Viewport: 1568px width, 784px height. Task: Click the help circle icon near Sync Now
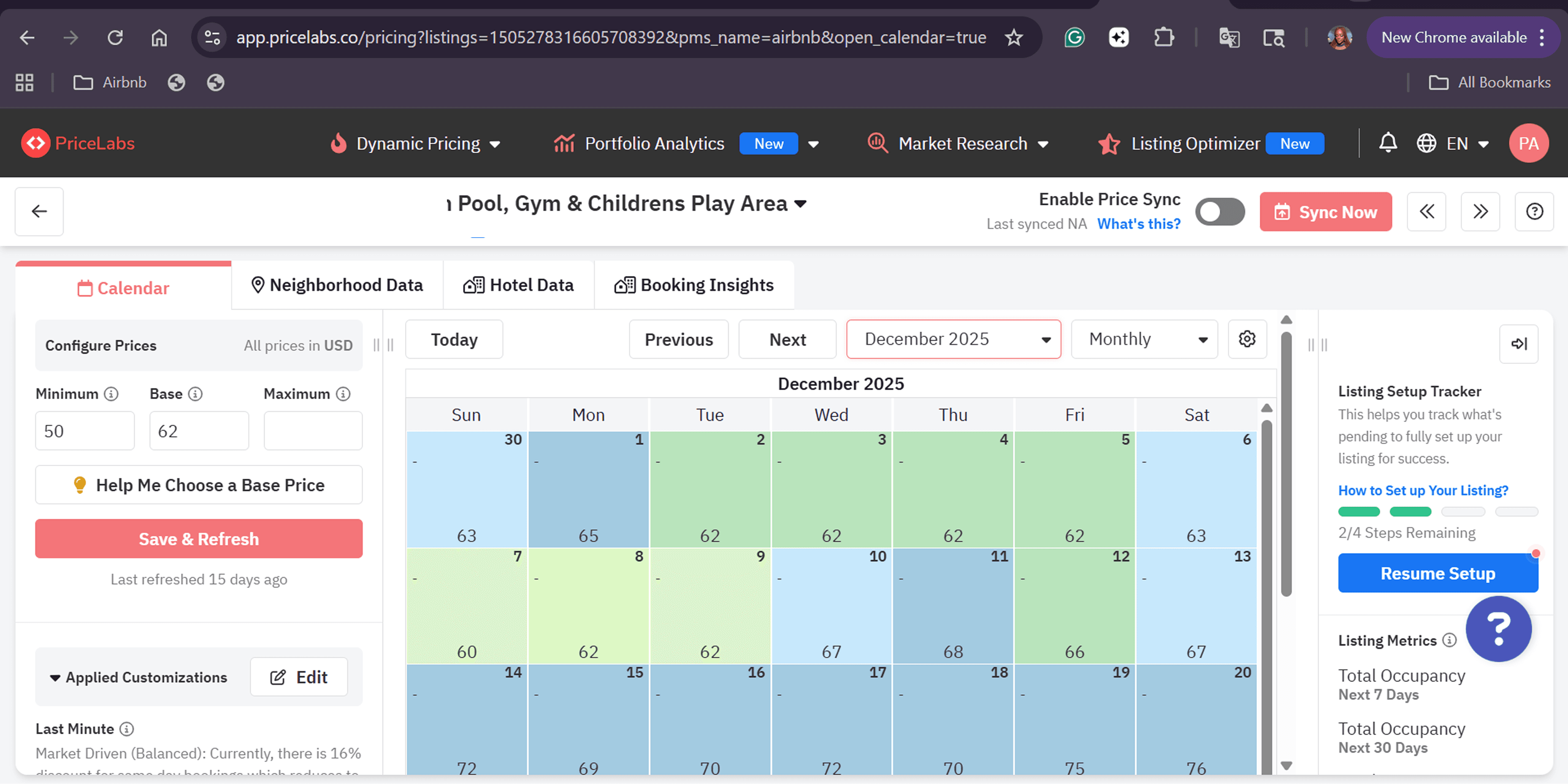tap(1534, 211)
